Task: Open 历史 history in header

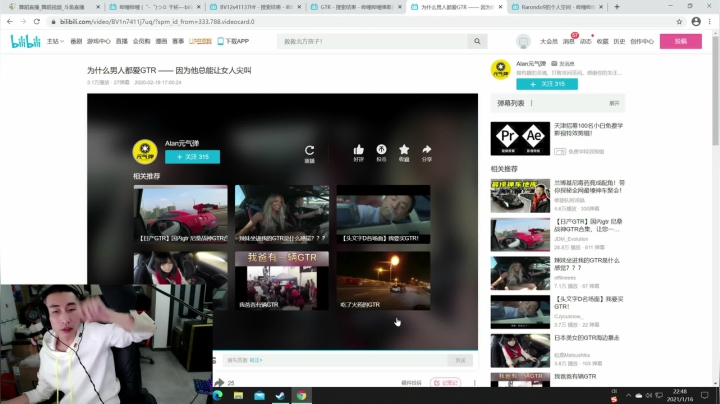Action: (x=619, y=41)
